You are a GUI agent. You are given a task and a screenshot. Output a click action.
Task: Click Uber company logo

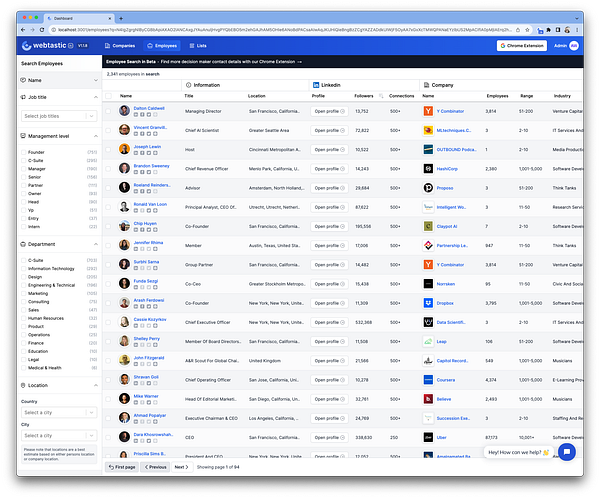428,437
